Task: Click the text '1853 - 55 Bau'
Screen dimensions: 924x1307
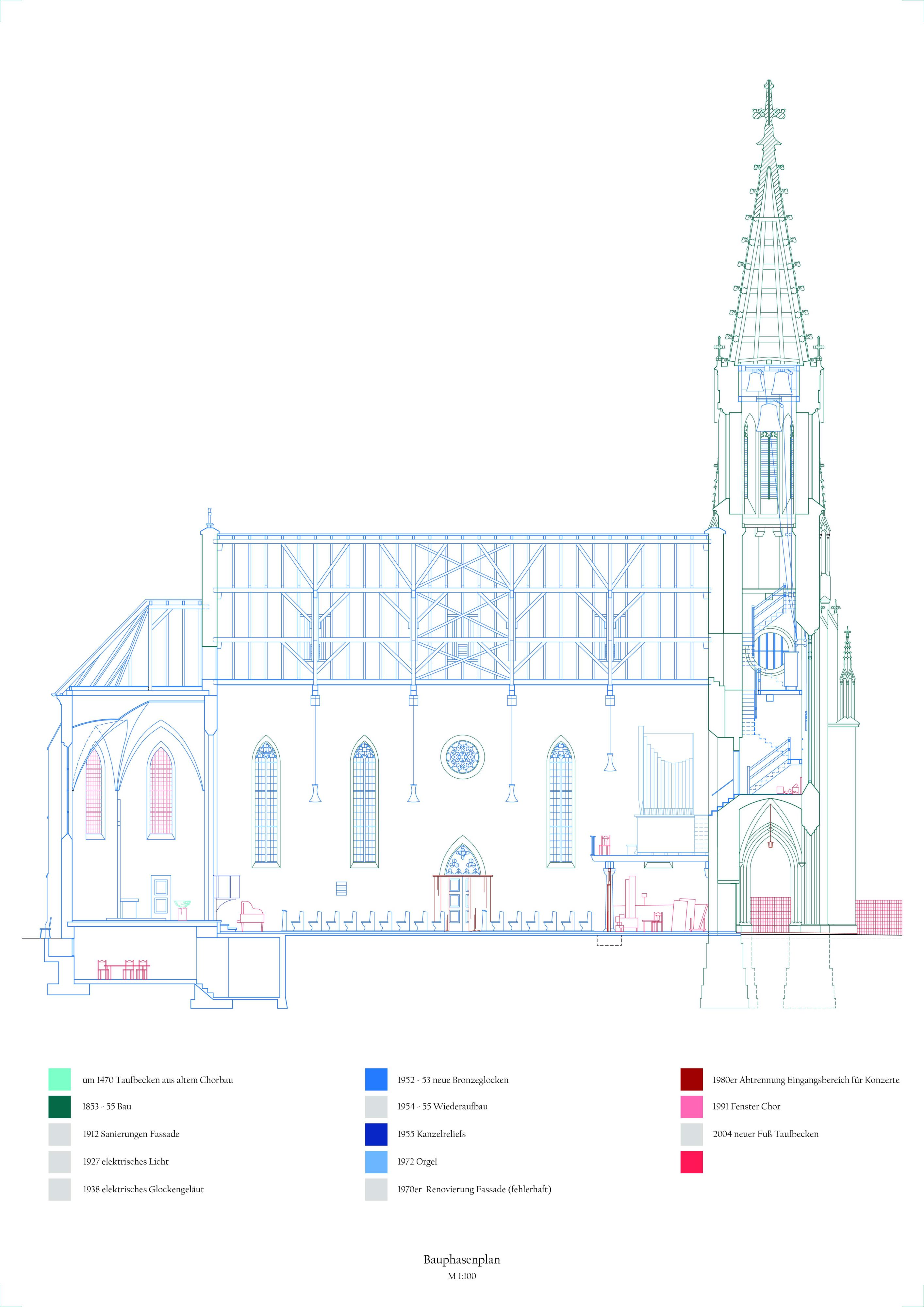Action: (107, 1107)
